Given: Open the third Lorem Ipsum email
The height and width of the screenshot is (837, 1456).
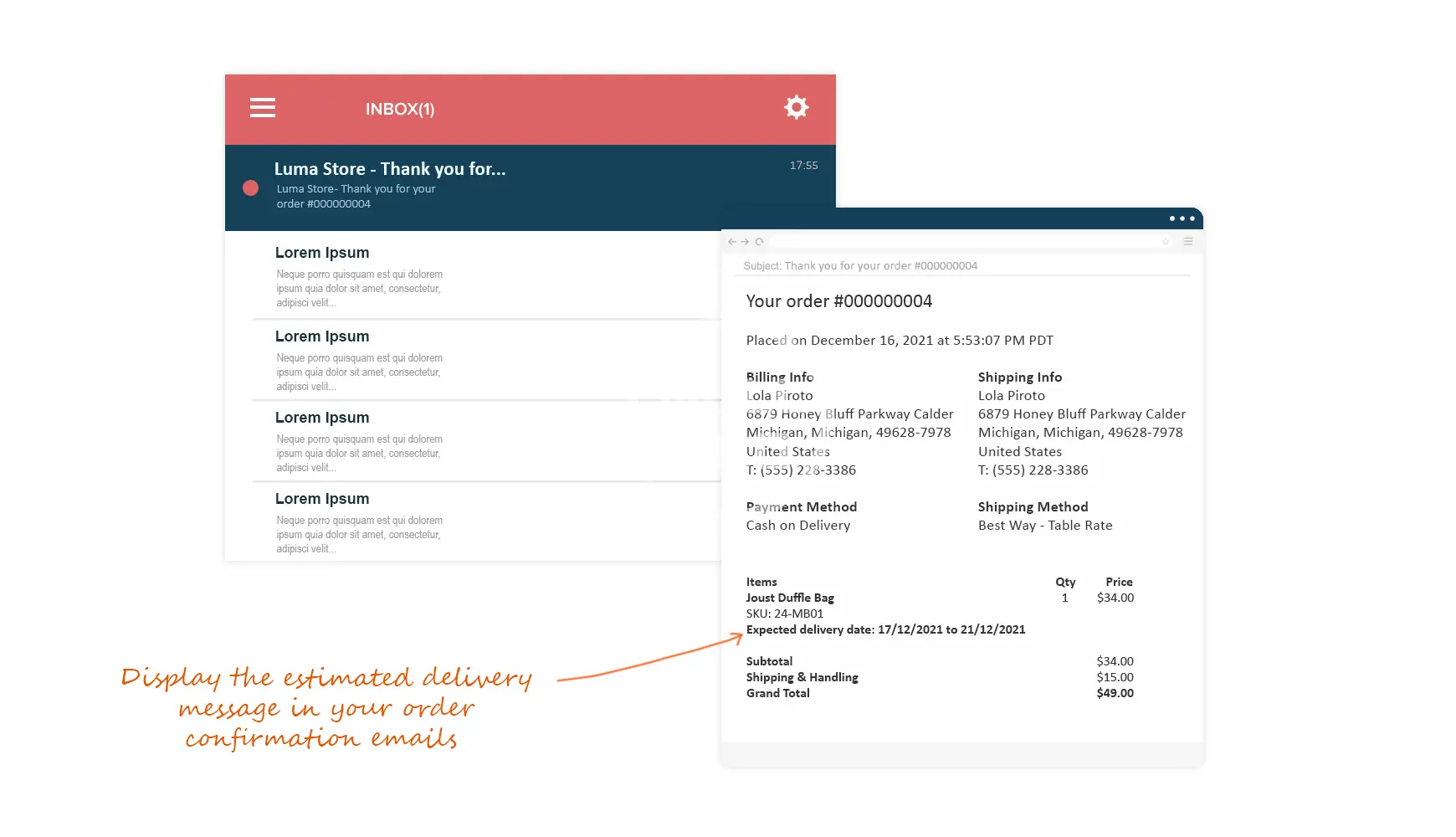Looking at the screenshot, I should [322, 418].
